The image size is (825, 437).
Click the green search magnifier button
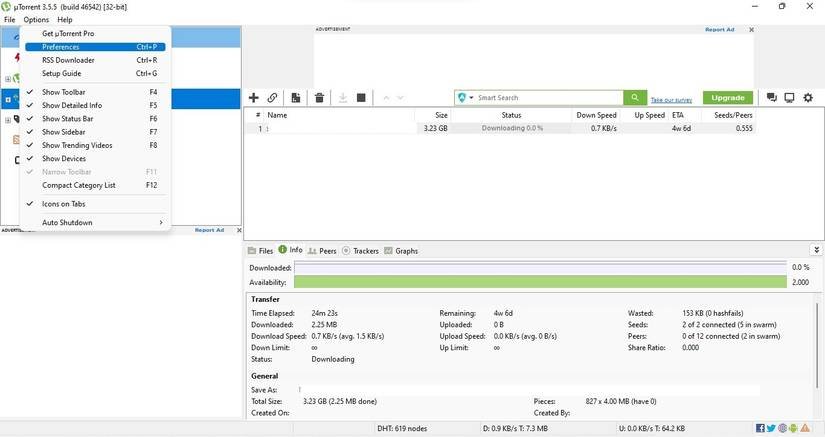(x=635, y=98)
